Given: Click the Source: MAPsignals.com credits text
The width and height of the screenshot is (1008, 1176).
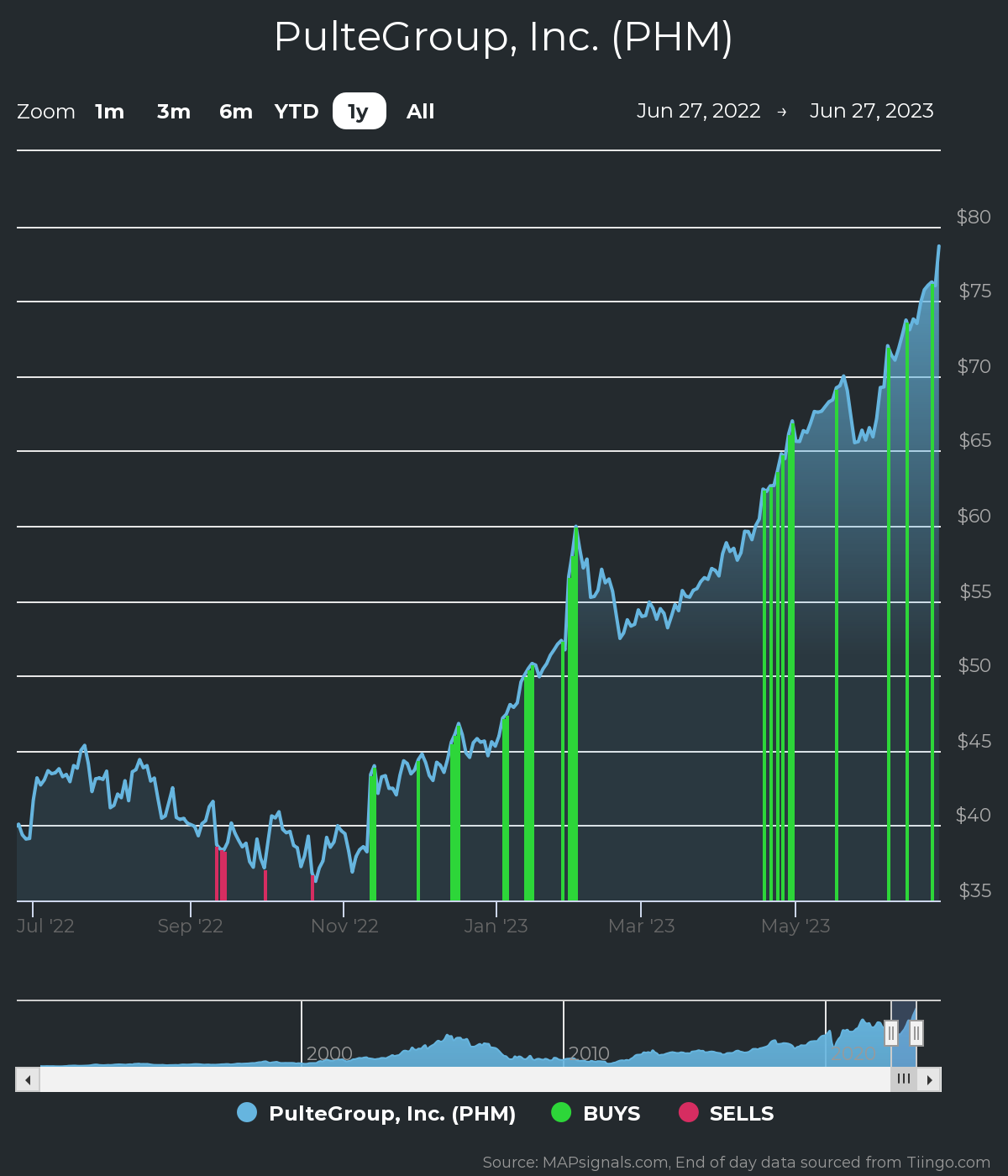Looking at the screenshot, I should click(x=737, y=1163).
